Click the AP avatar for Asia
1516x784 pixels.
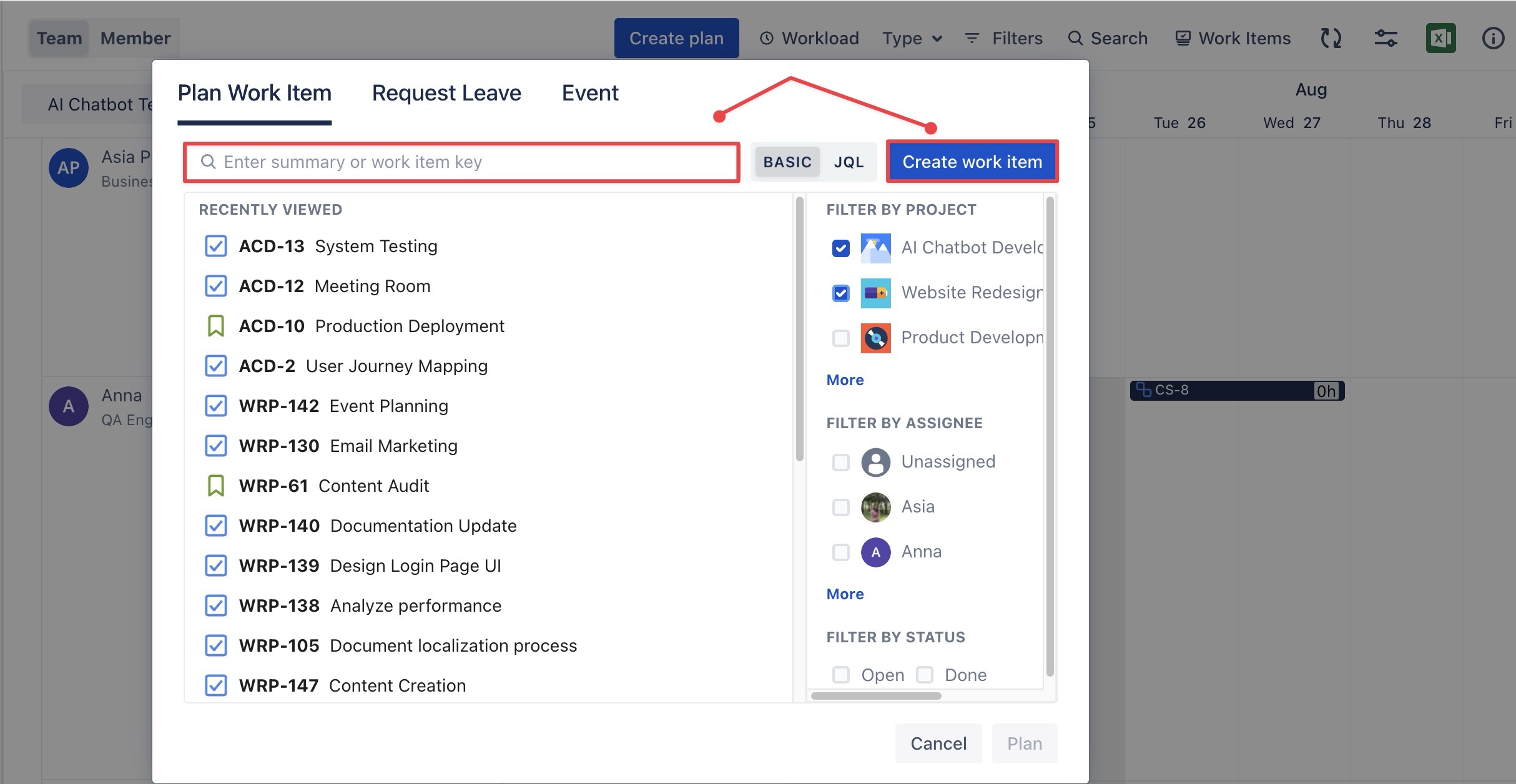(69, 168)
